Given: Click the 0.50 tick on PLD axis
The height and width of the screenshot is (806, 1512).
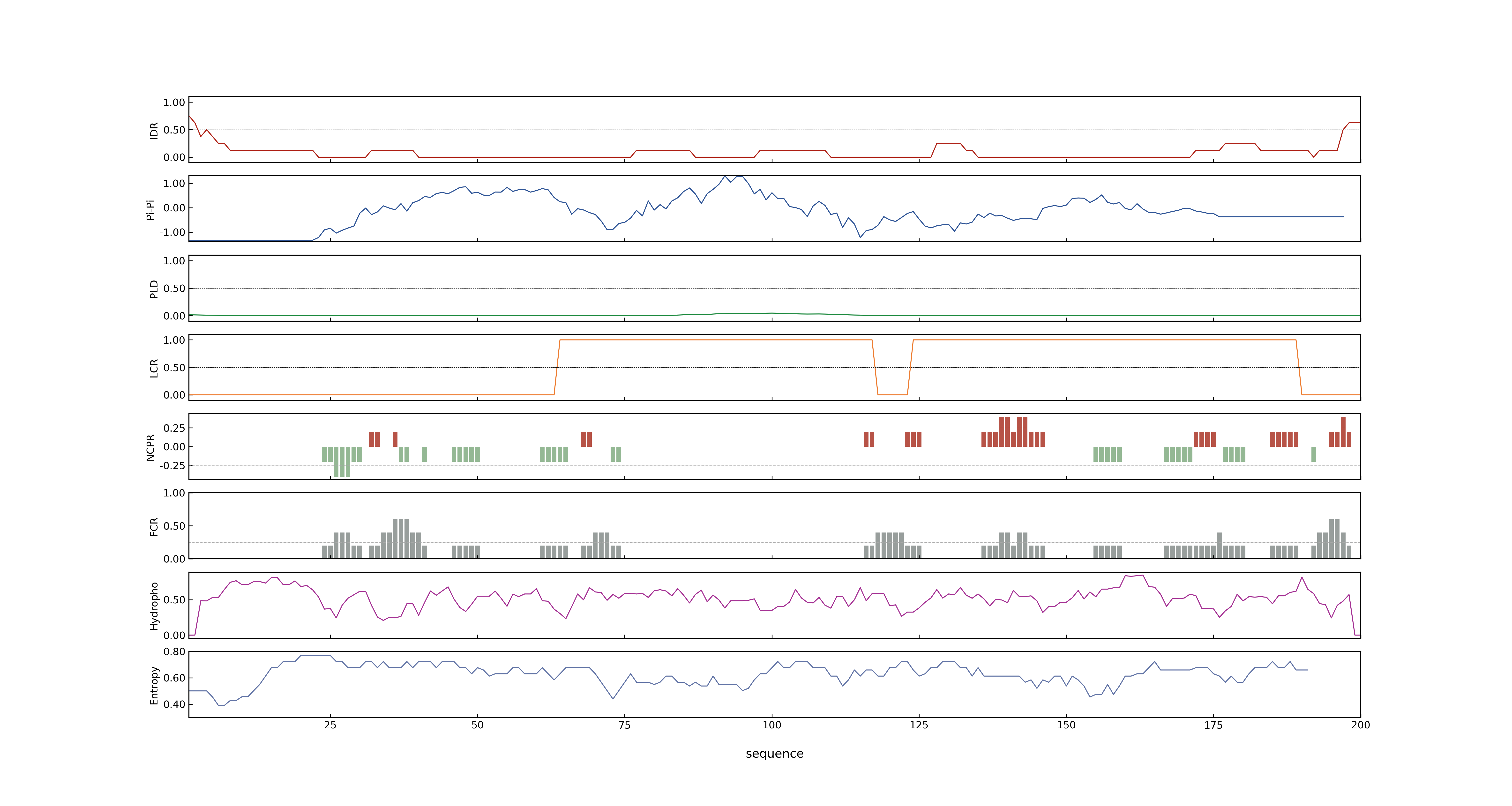Looking at the screenshot, I should 174,288.
